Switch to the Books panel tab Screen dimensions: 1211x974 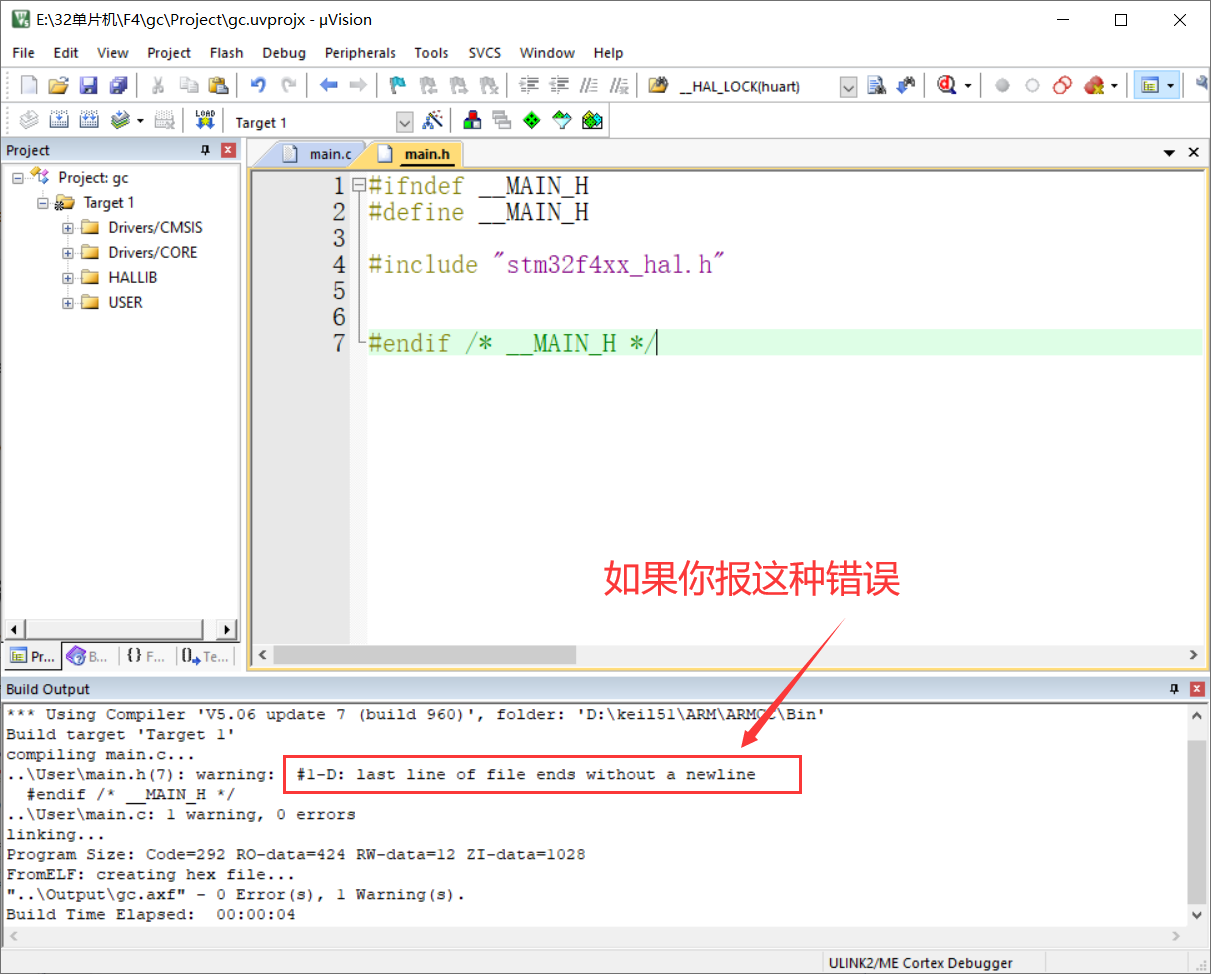click(x=88, y=656)
